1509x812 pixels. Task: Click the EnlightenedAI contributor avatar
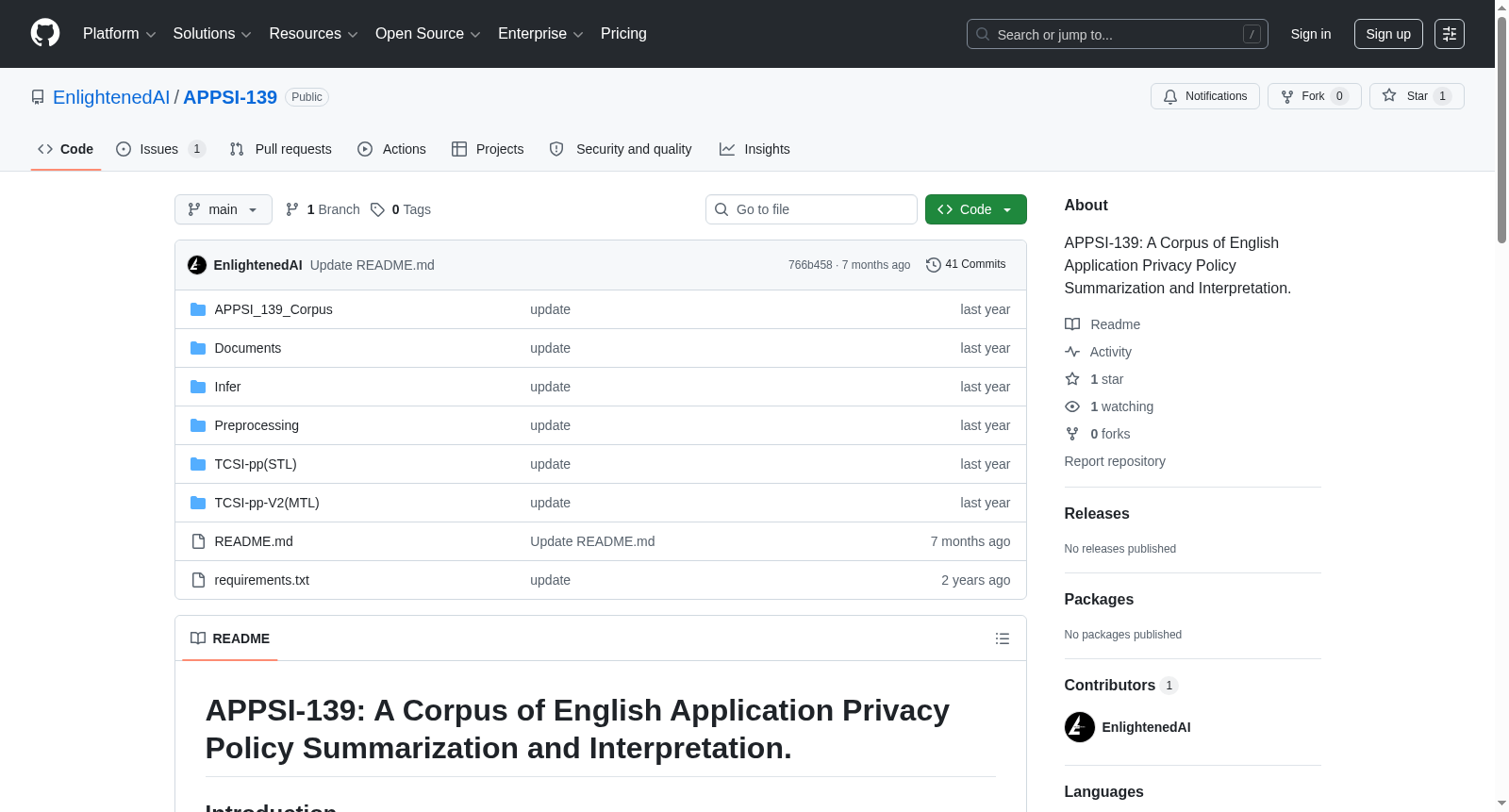tap(1080, 727)
